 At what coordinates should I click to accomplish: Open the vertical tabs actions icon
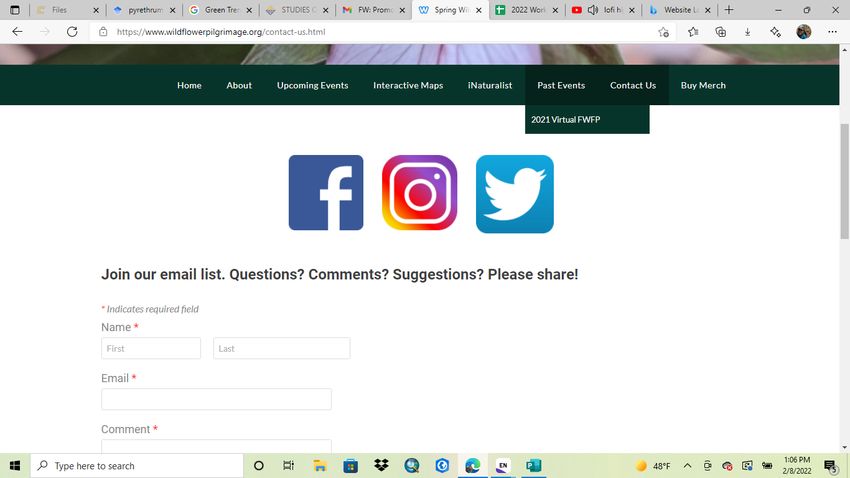pyautogui.click(x=15, y=10)
